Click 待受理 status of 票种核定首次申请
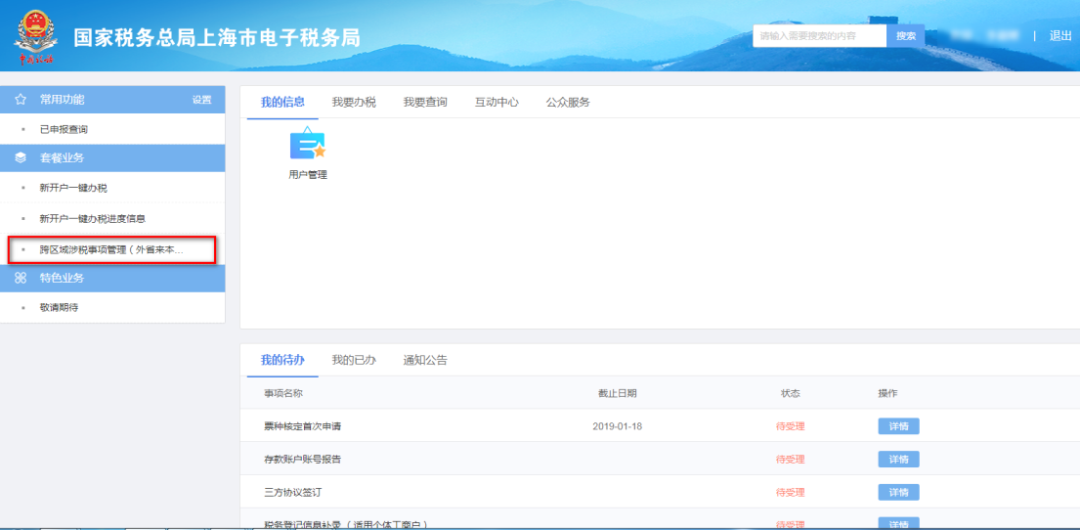1080x530 pixels. click(x=790, y=426)
